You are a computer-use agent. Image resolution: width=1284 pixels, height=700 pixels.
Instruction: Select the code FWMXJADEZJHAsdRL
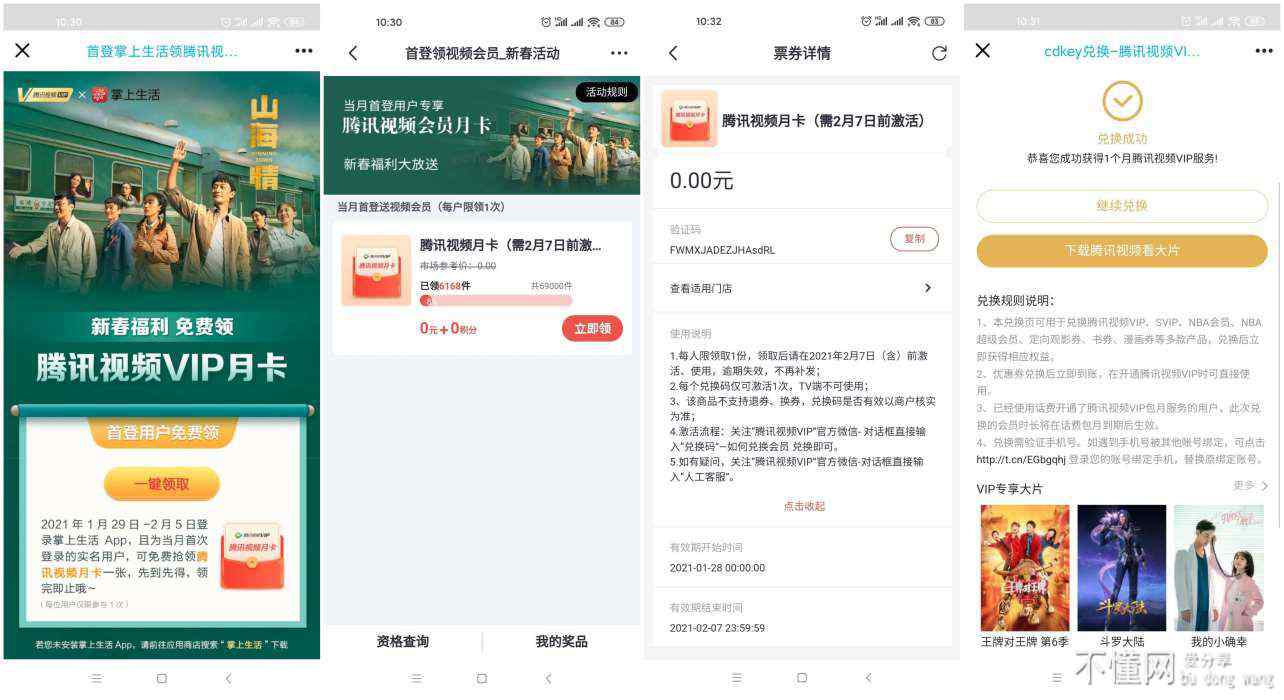click(722, 250)
